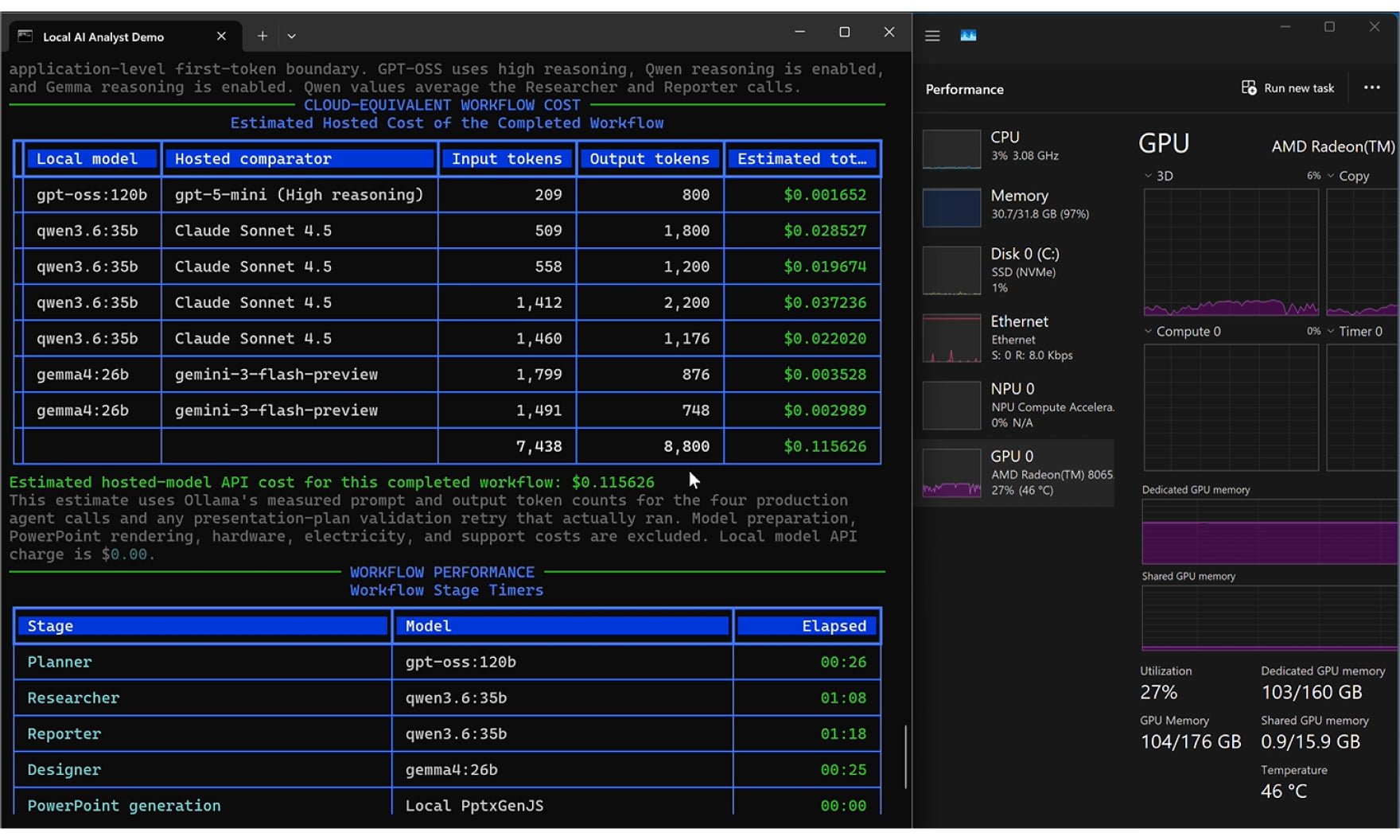Select CPU in the Performance list

pos(1017,148)
